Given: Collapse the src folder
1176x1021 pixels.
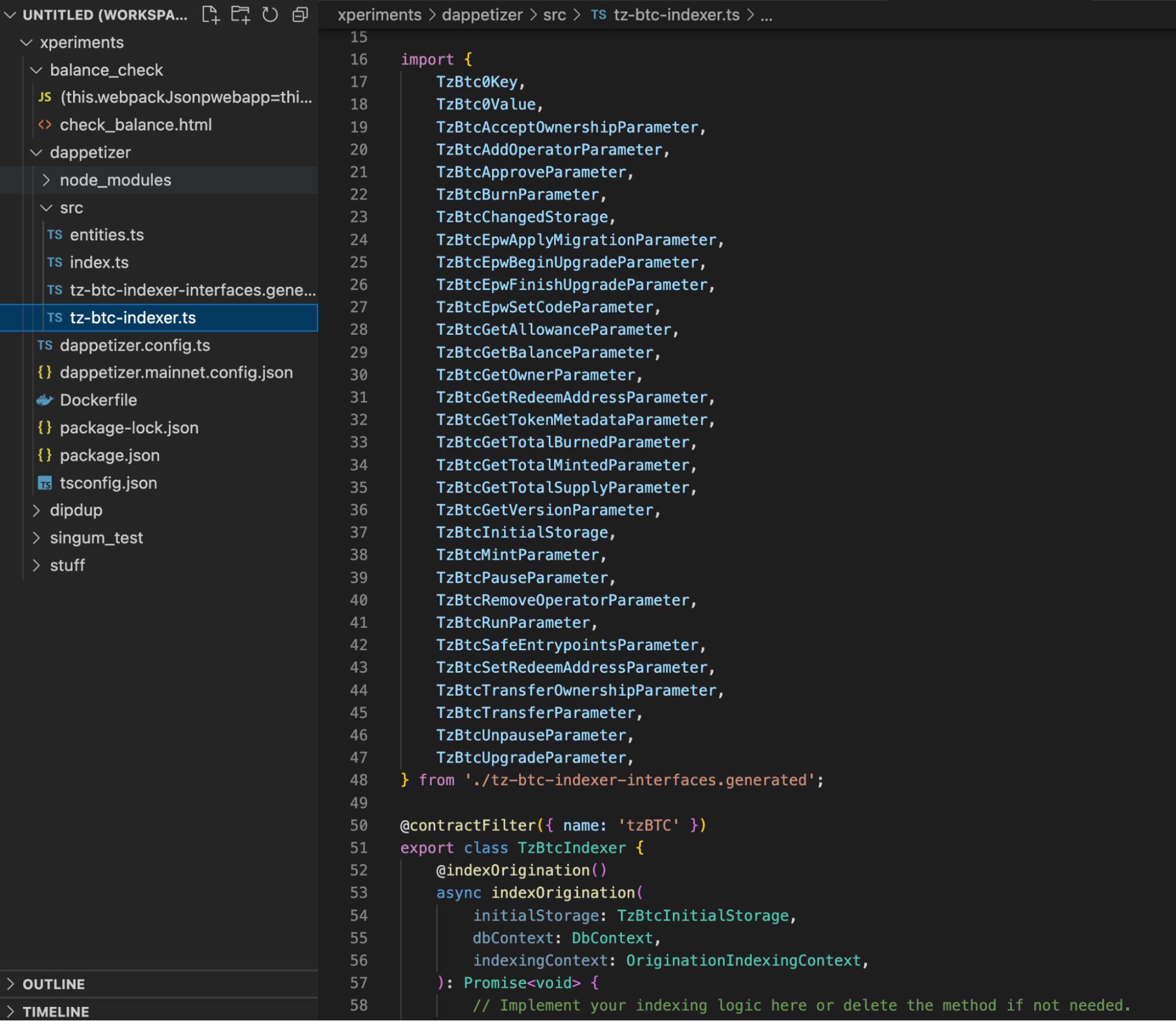Looking at the screenshot, I should (x=71, y=208).
